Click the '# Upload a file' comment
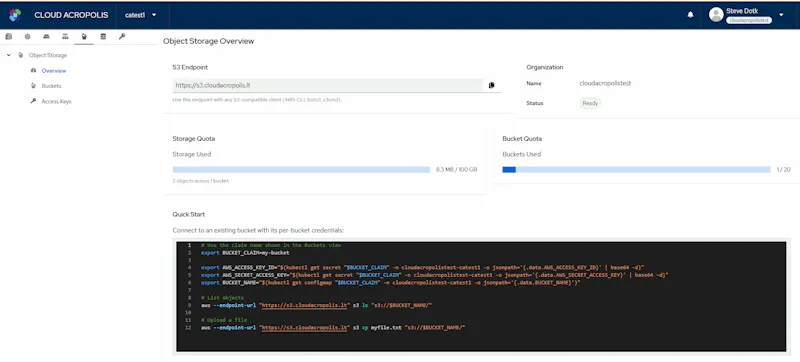Screen dimensions: 800x362 tap(224, 320)
